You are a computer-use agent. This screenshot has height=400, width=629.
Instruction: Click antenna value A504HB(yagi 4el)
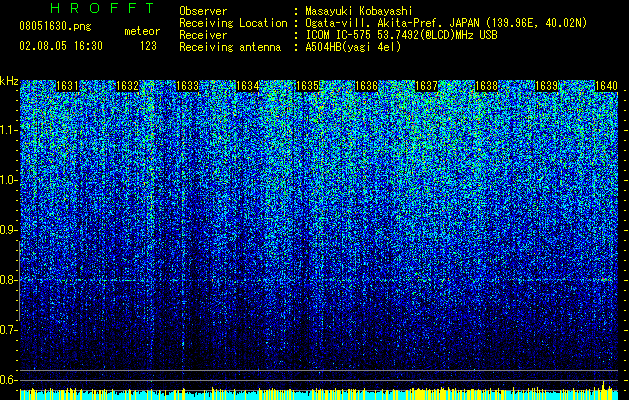pos(353,47)
